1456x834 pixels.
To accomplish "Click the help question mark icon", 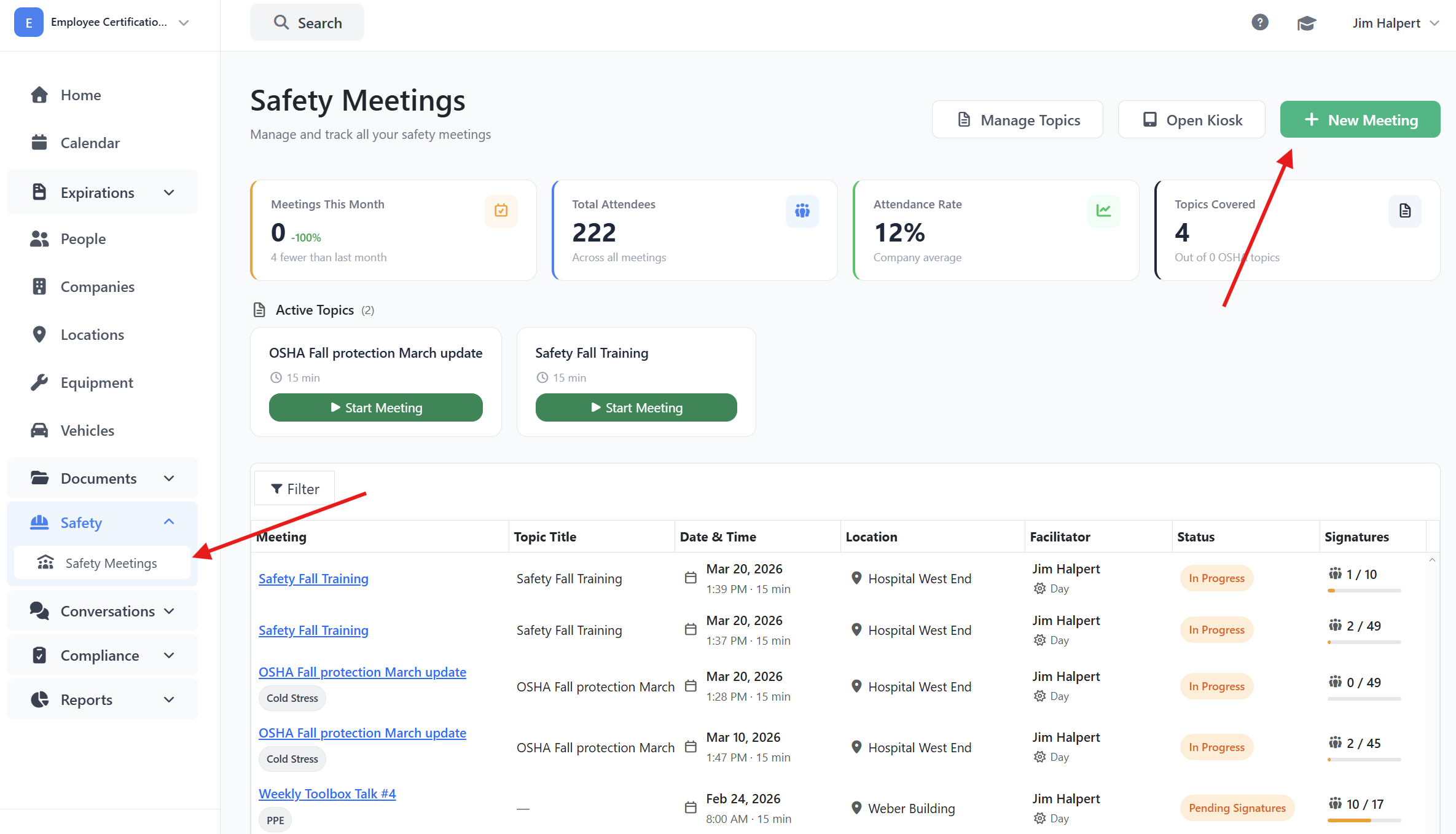I will (1259, 23).
